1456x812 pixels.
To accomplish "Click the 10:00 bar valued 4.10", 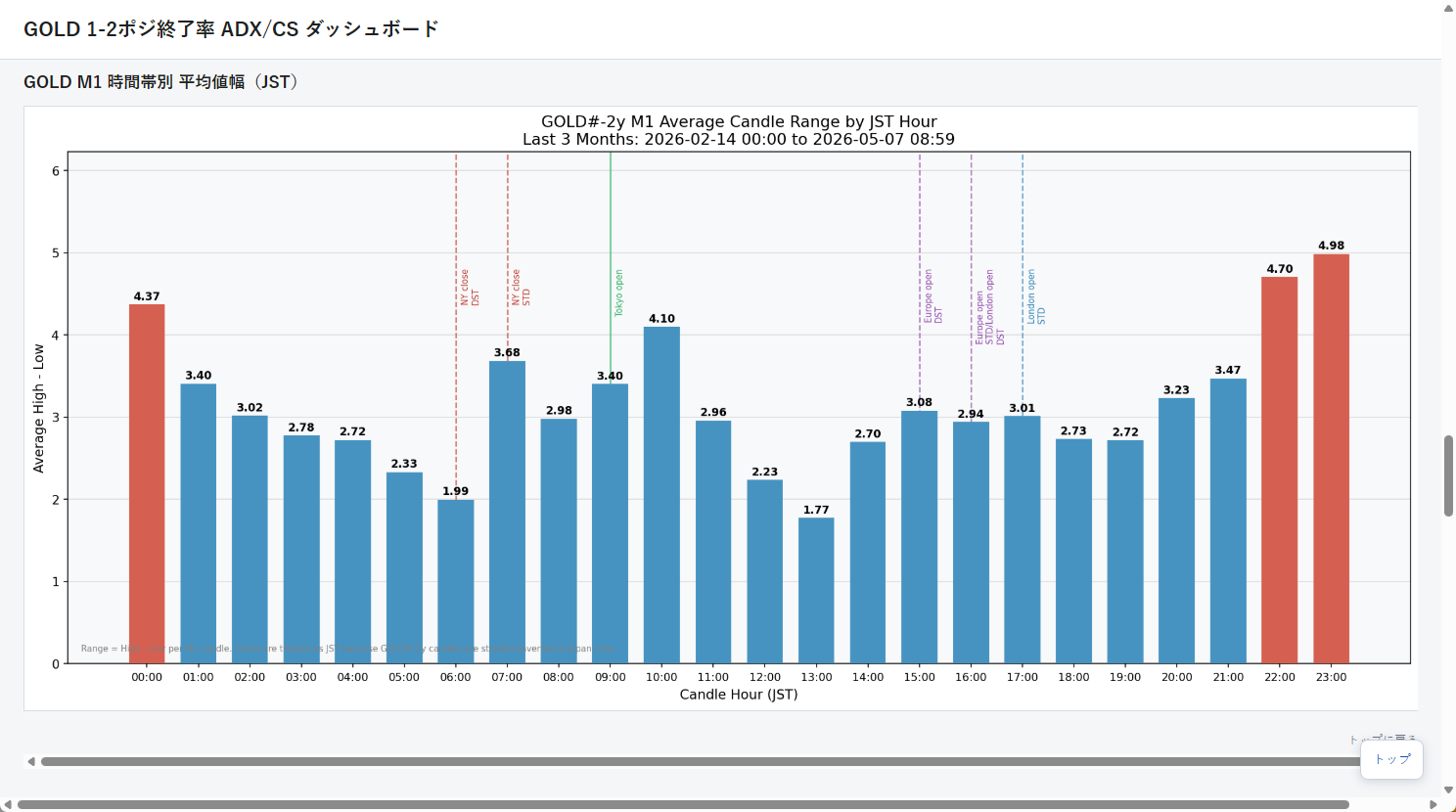I will pos(661,495).
